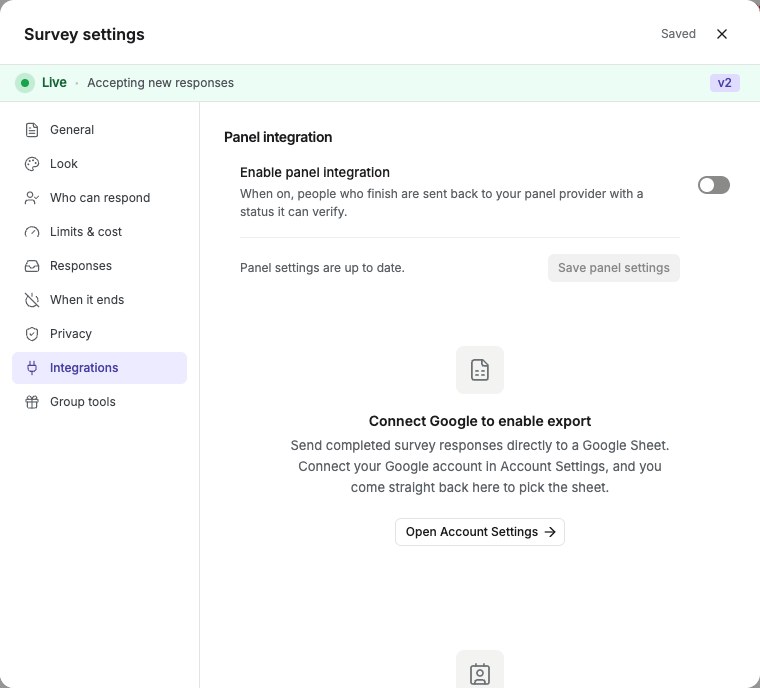760x688 pixels.
Task: Click Save panel settings button
Action: pos(614,268)
